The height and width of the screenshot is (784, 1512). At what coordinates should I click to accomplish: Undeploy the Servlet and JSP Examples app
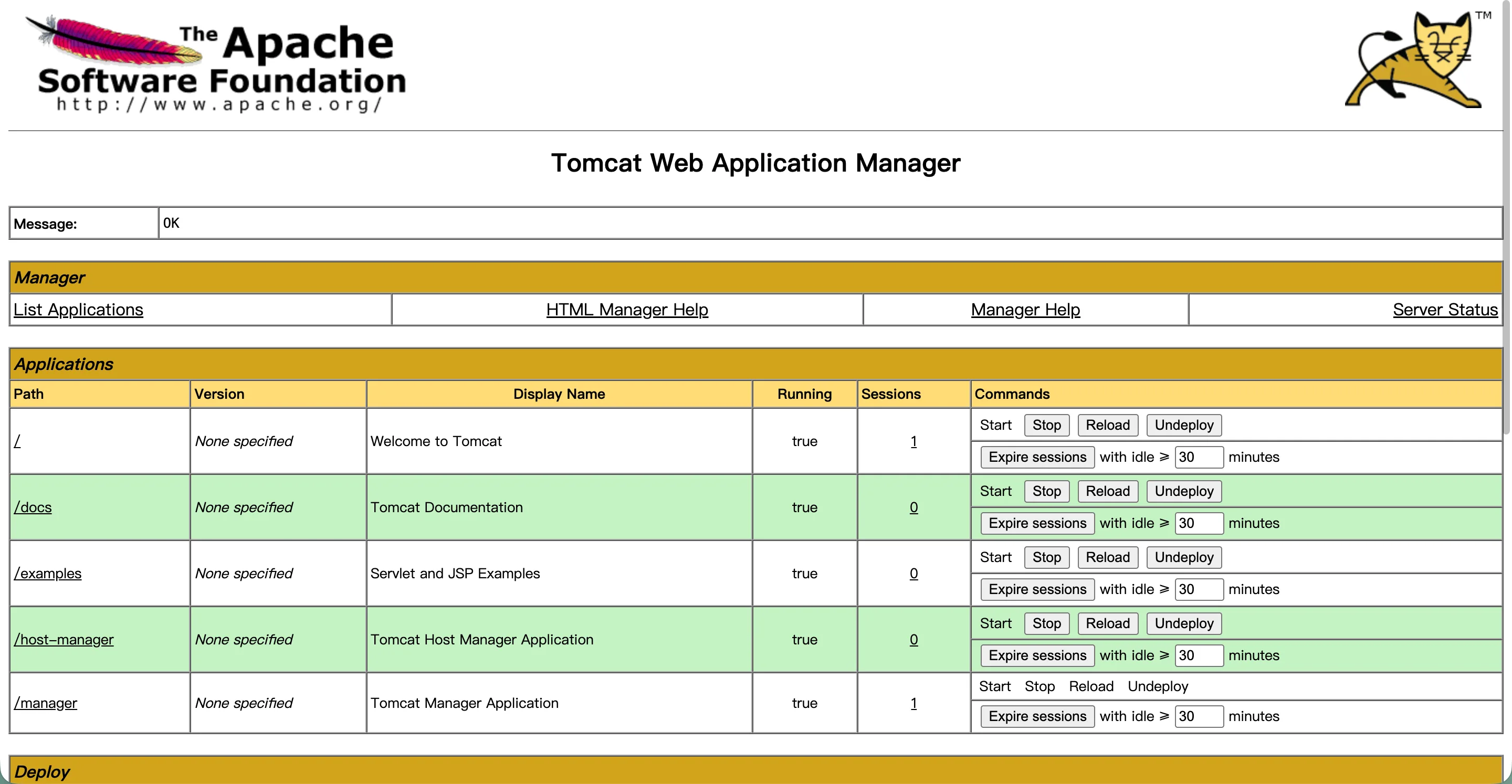click(x=1184, y=557)
